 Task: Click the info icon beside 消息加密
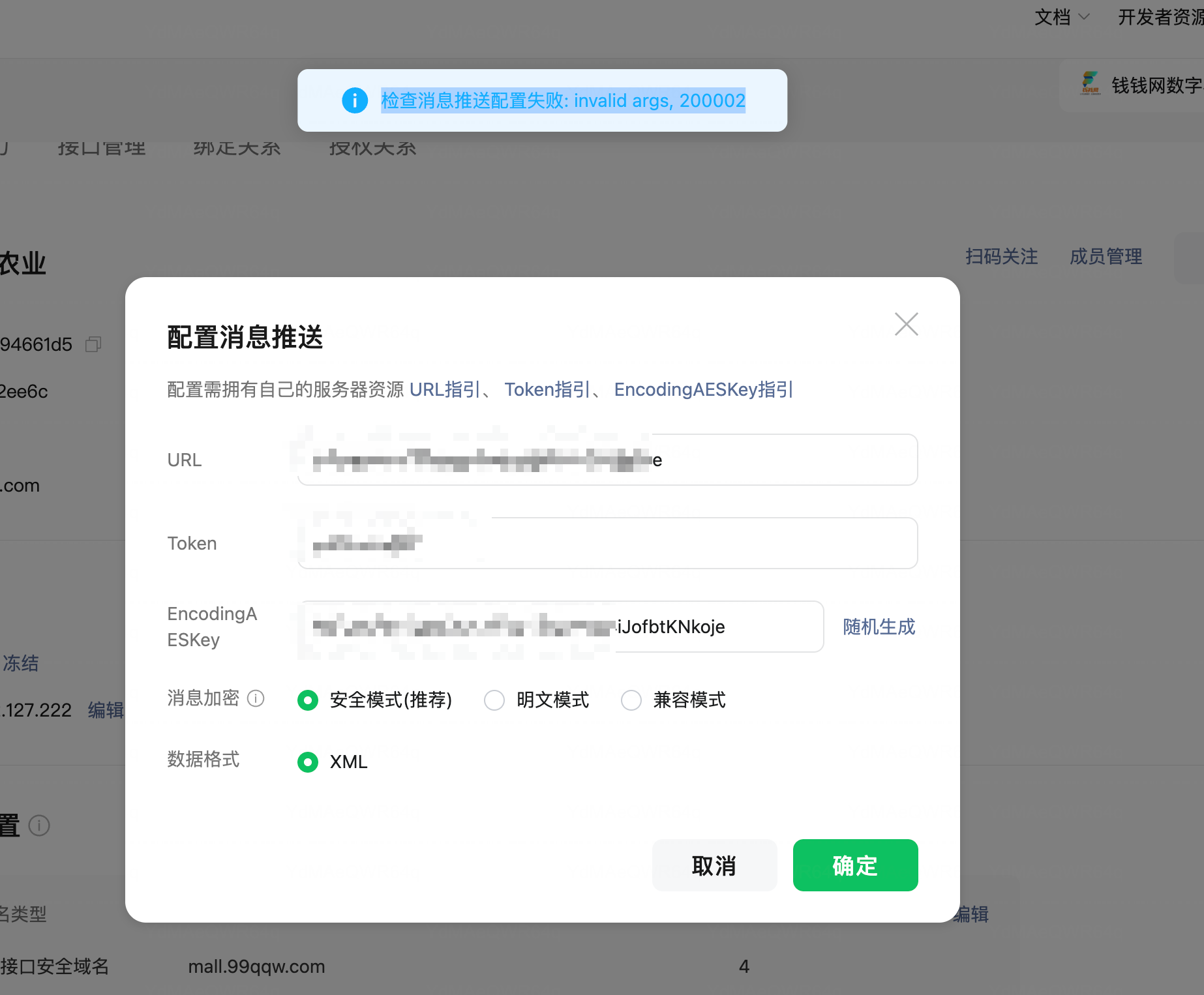[256, 698]
